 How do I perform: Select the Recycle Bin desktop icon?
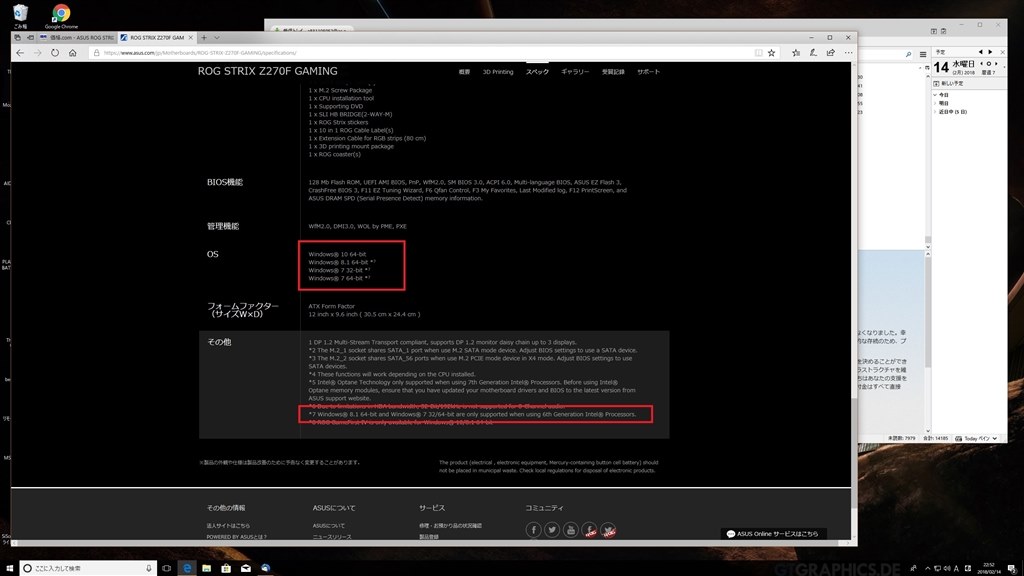(20, 16)
